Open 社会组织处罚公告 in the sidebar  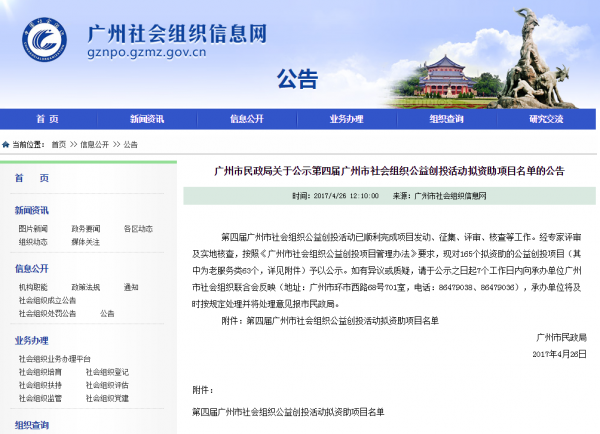(47, 313)
